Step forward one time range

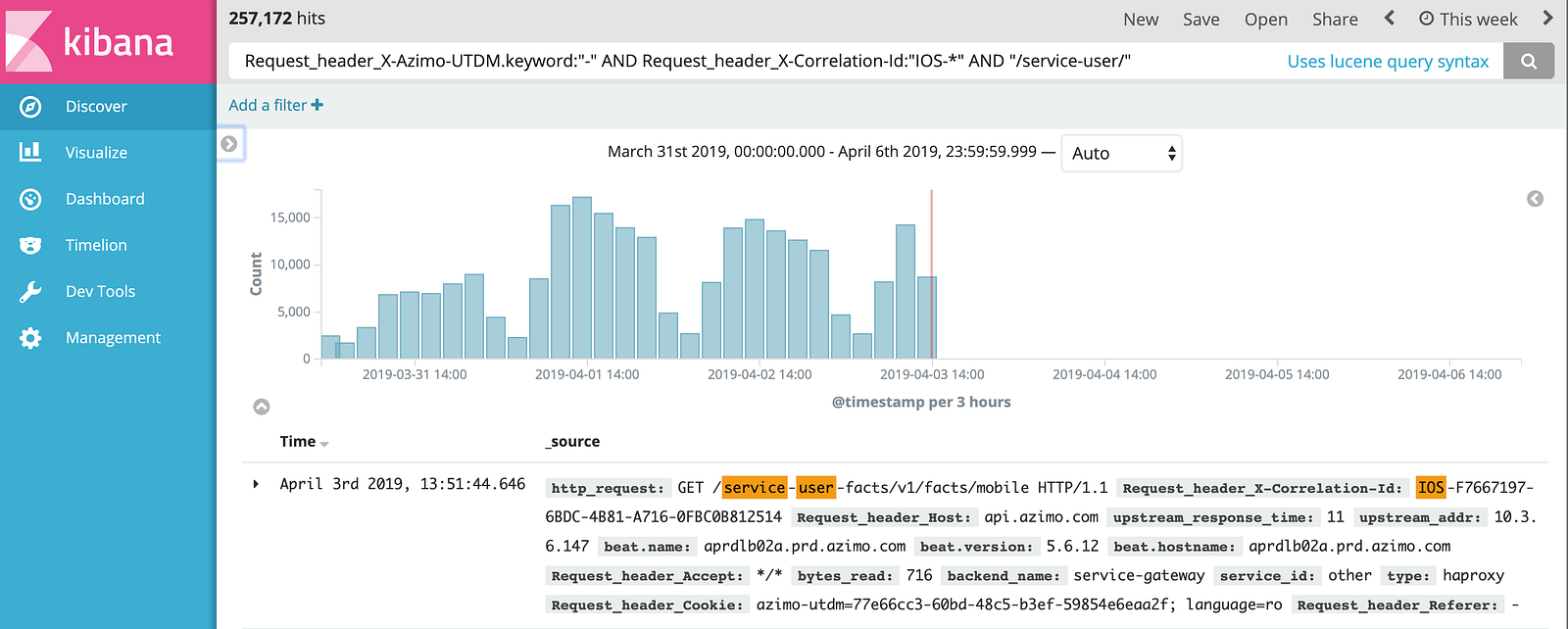coord(1547,19)
